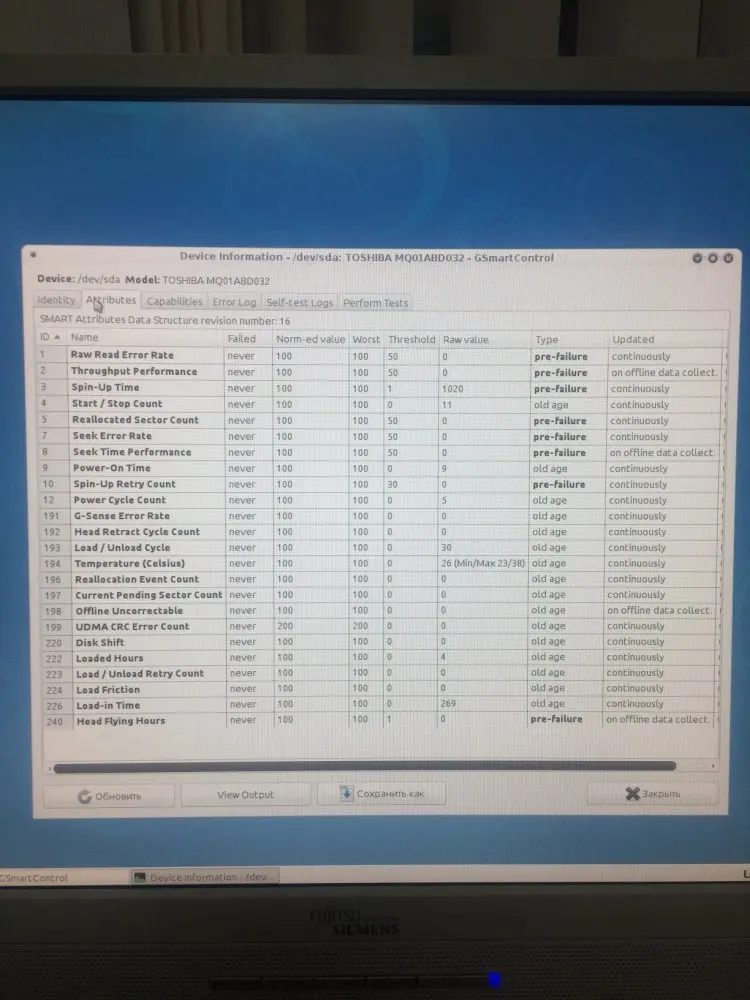Close the Device Information window

pos(728,258)
